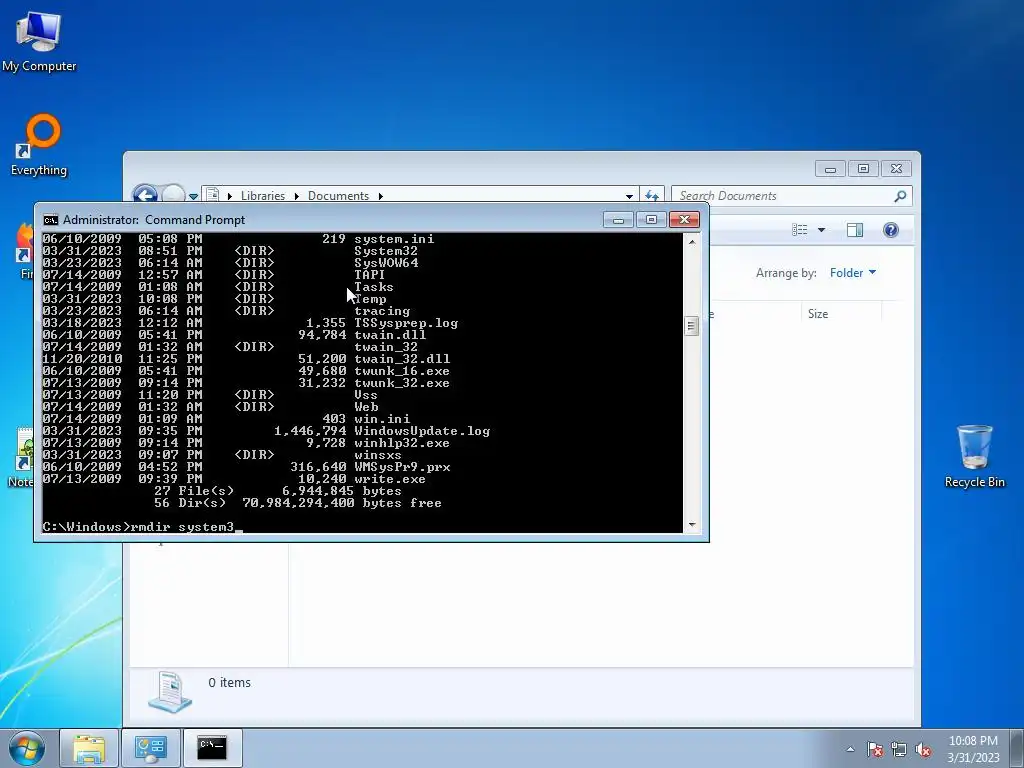Open the Arrange by Folder dropdown

[x=852, y=273]
